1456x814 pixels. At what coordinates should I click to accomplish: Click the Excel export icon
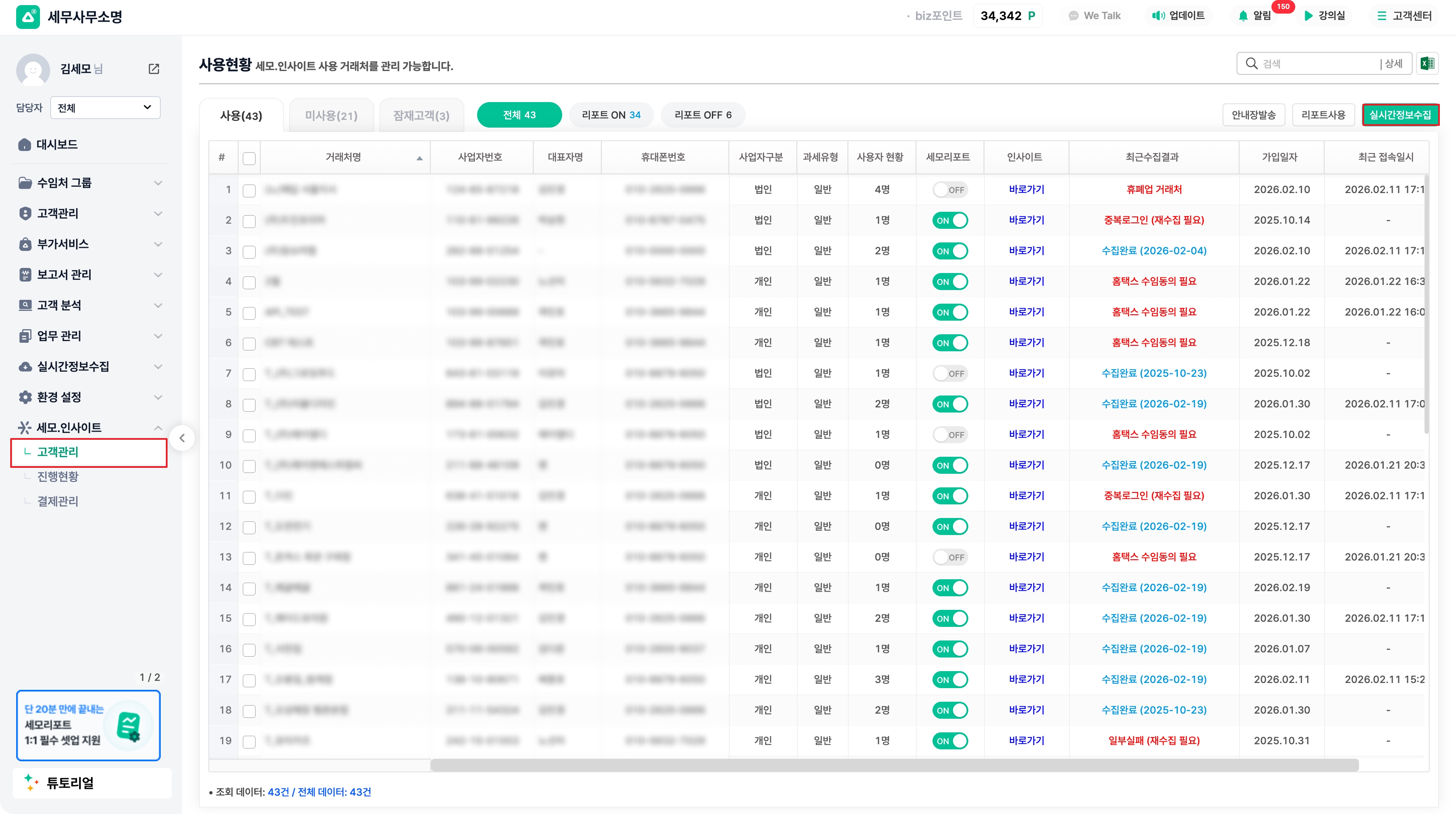tap(1427, 63)
